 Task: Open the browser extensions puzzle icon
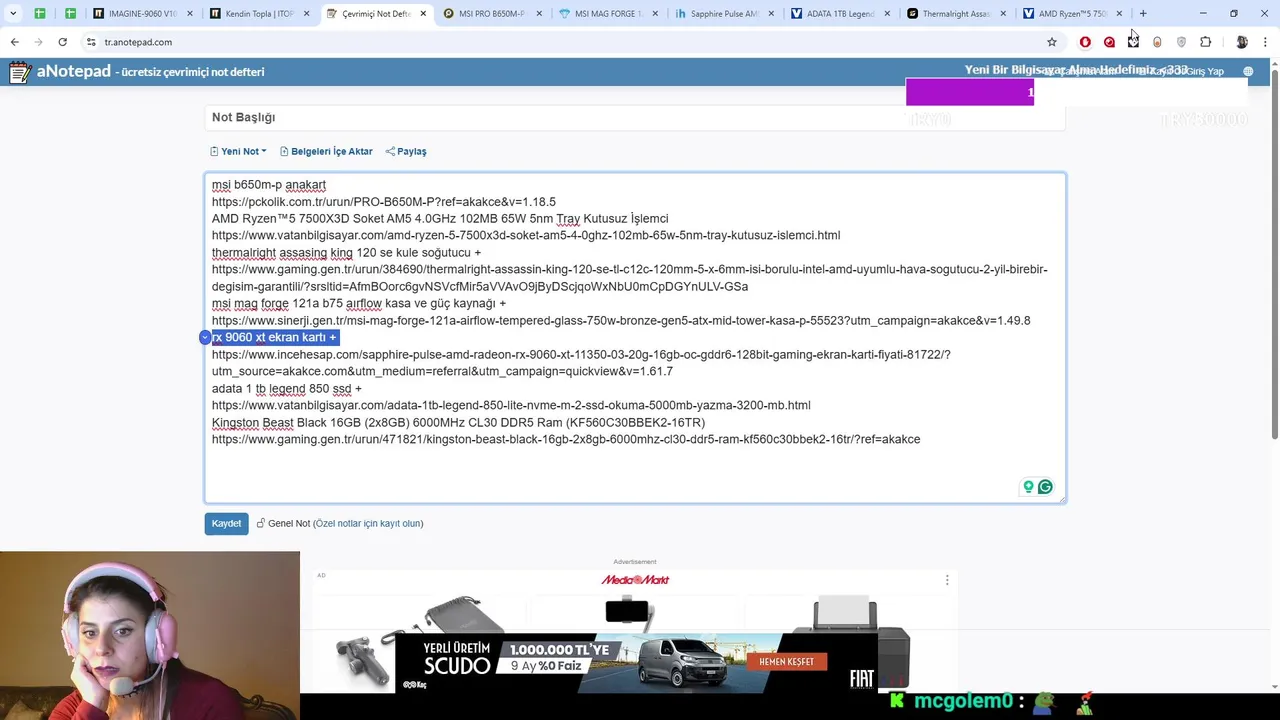(x=1205, y=42)
